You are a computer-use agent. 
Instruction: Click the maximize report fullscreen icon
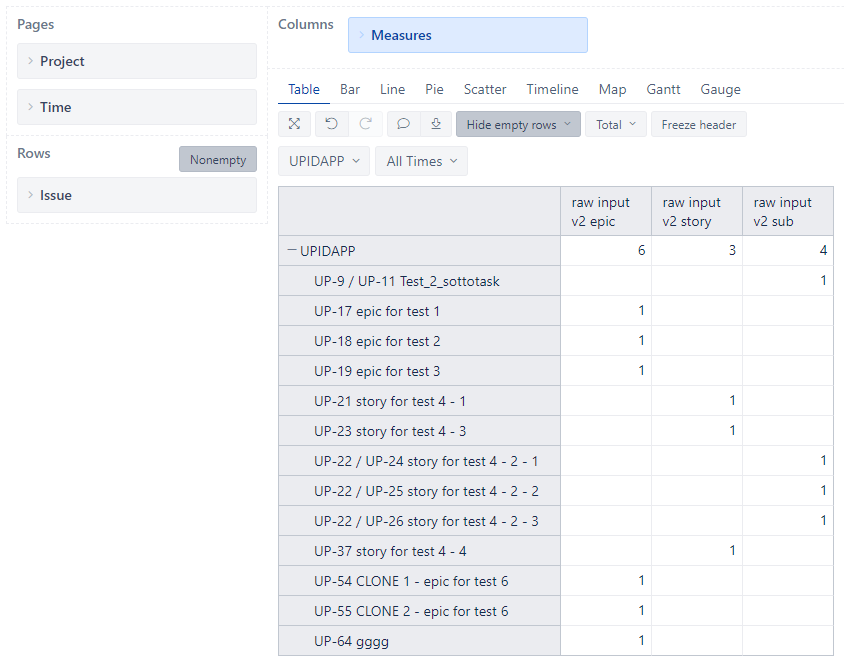[x=294, y=124]
